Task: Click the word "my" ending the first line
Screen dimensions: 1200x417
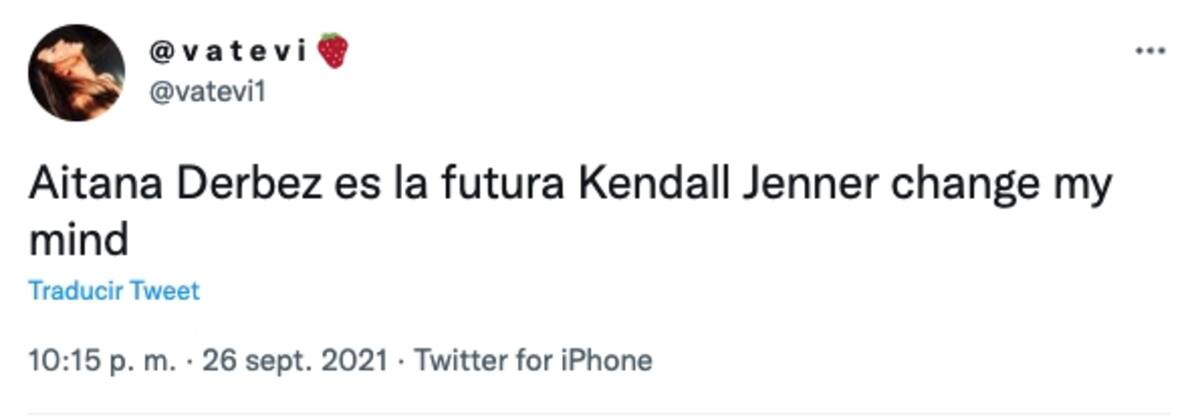Action: pyautogui.click(x=1085, y=188)
